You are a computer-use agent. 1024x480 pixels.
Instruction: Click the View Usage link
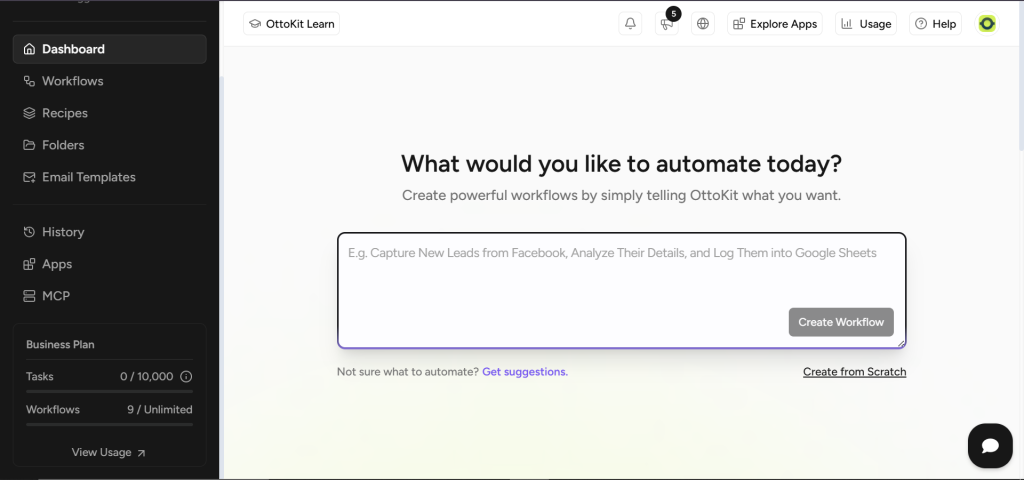[x=109, y=453]
